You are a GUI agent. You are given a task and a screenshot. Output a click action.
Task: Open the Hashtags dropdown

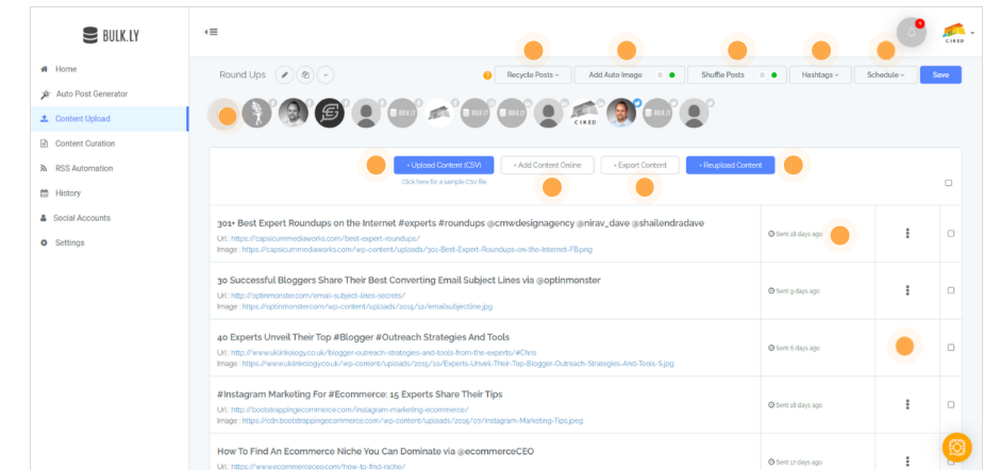click(x=820, y=75)
